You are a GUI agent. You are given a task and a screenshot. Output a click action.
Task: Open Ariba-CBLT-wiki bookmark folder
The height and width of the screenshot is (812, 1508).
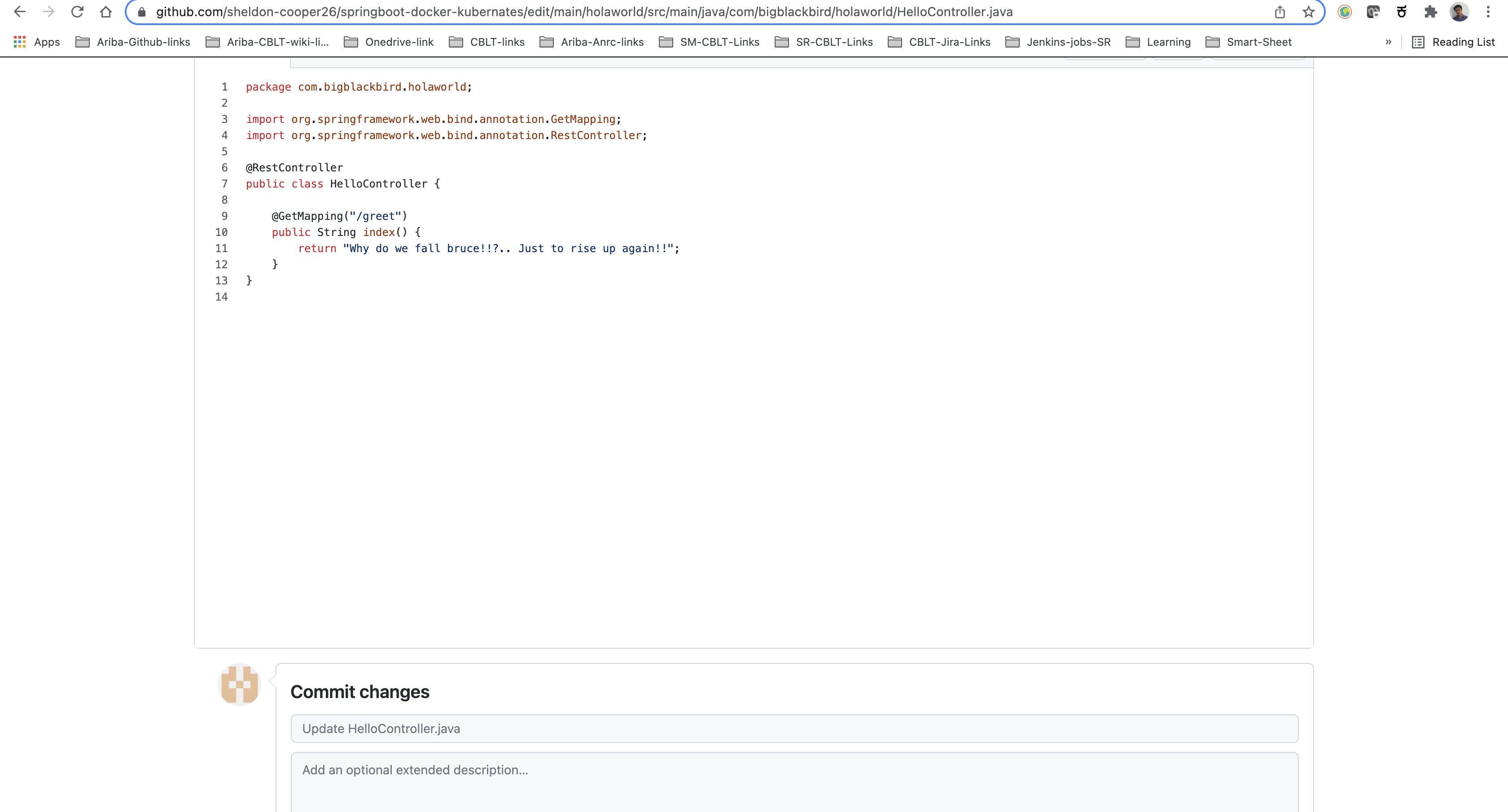coord(267,42)
